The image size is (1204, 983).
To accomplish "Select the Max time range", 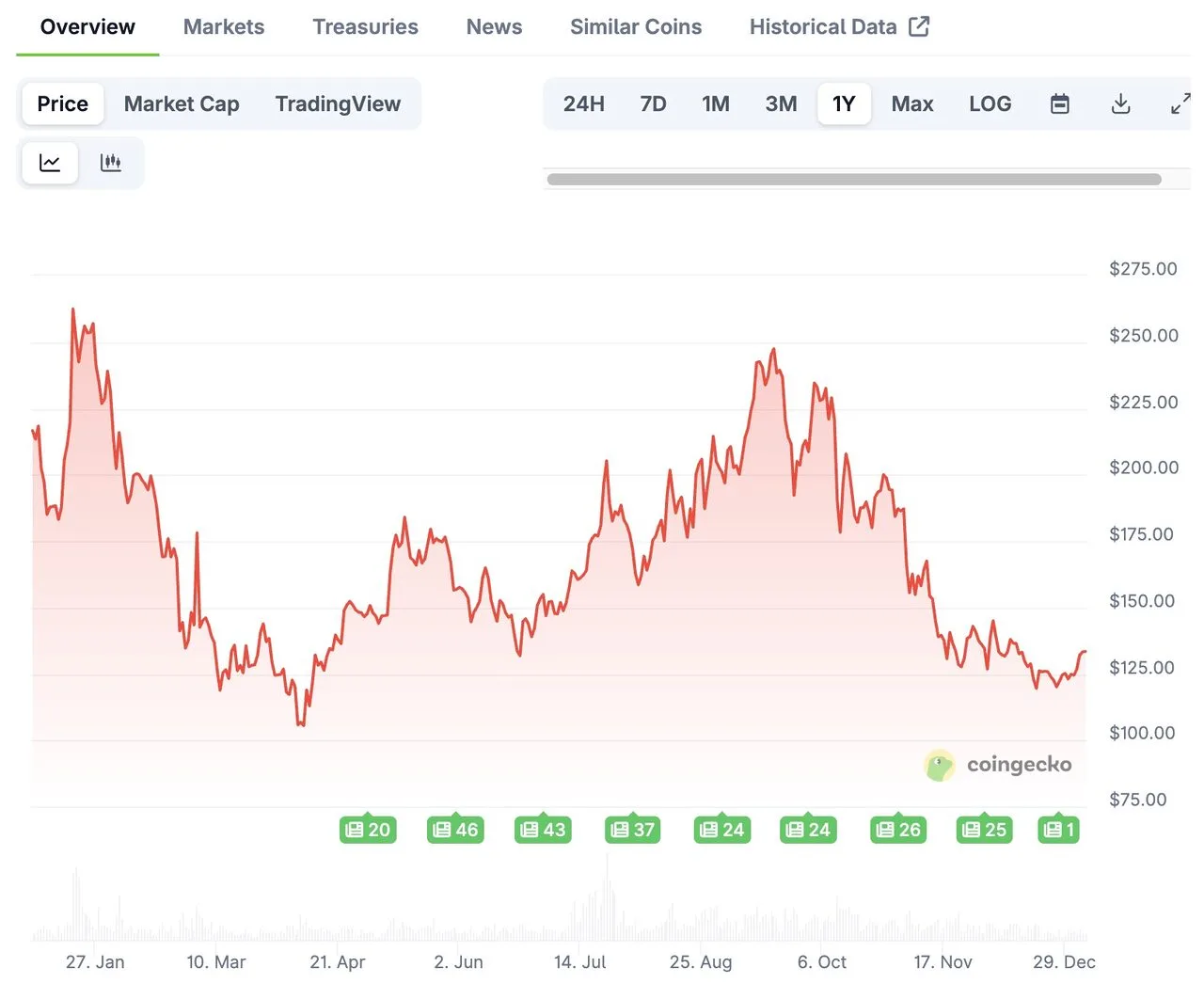I will click(911, 103).
